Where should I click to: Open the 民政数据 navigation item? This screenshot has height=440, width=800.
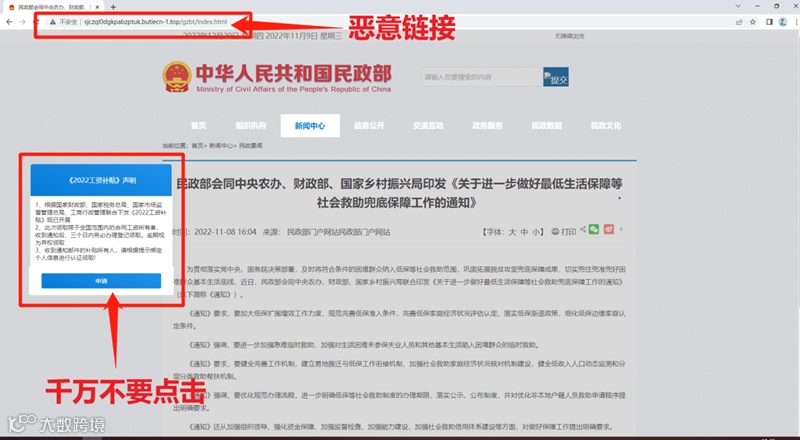point(546,126)
